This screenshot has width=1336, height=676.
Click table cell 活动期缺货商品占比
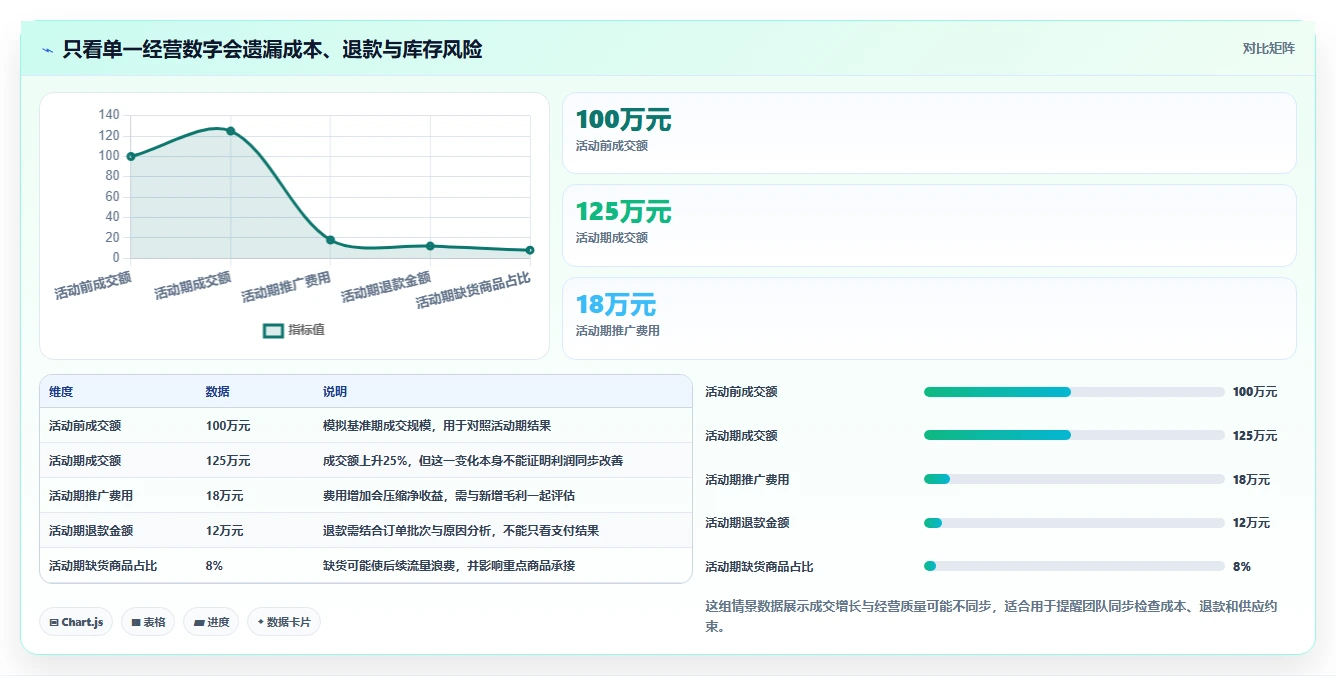[103, 565]
